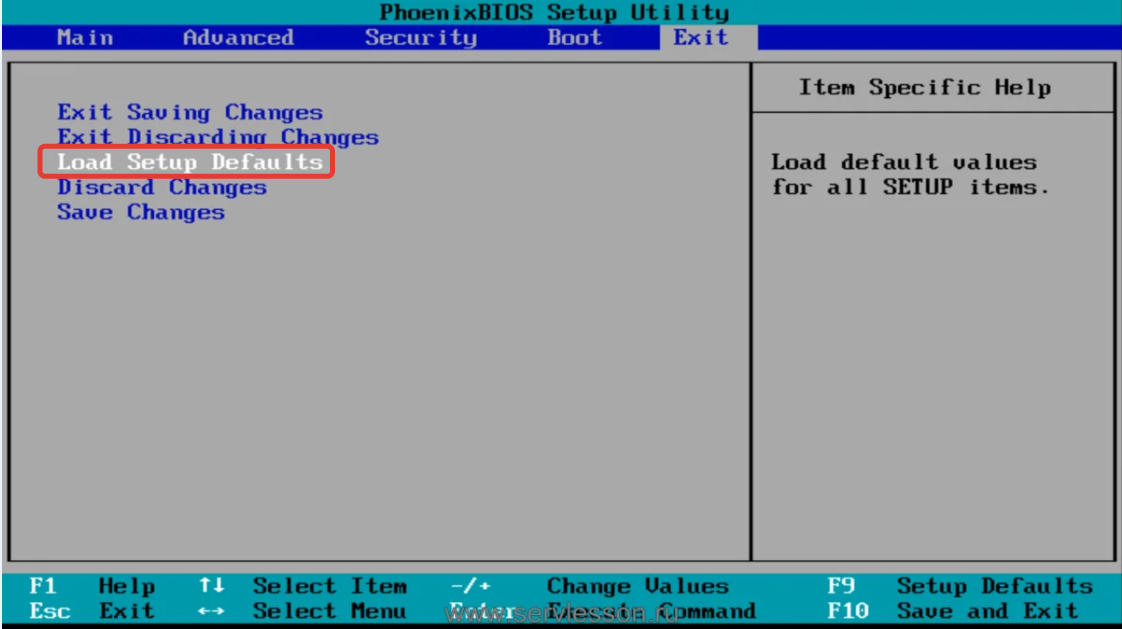
Task: Switch to the Advanced tab
Action: tap(238, 38)
